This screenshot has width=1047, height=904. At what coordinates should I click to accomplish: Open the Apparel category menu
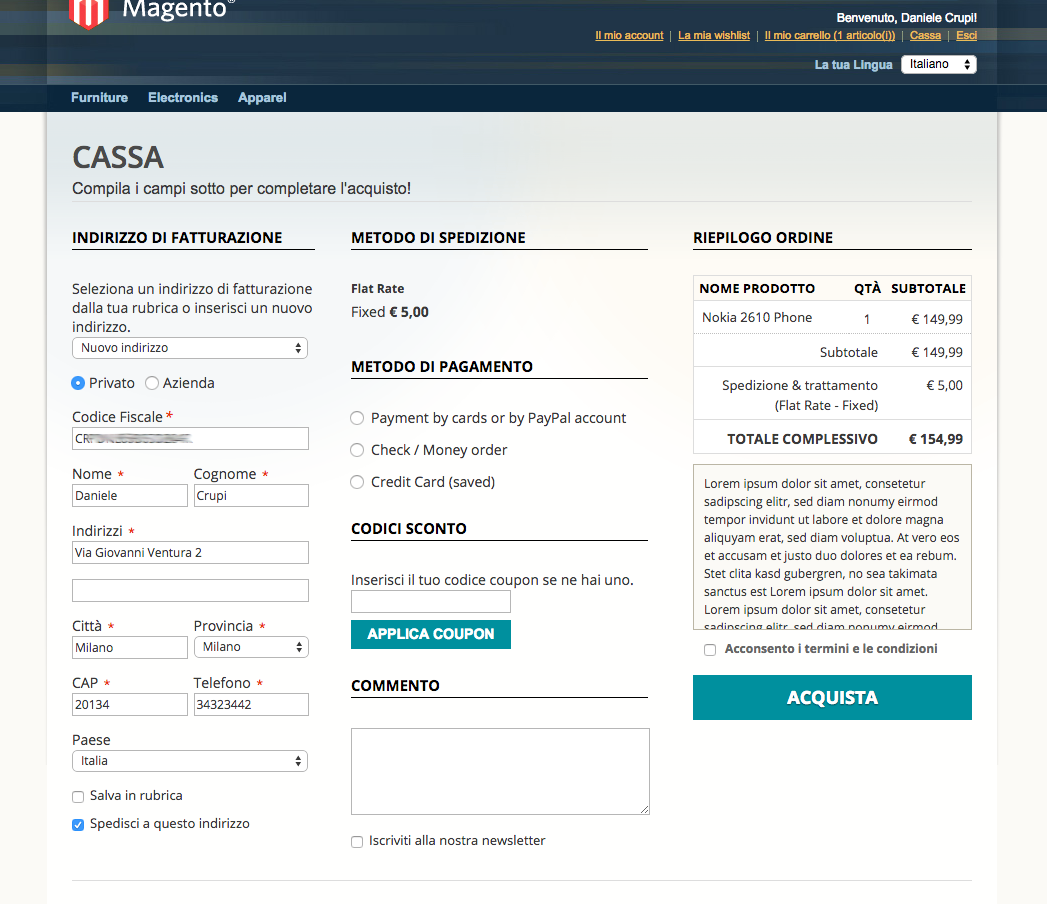click(262, 97)
